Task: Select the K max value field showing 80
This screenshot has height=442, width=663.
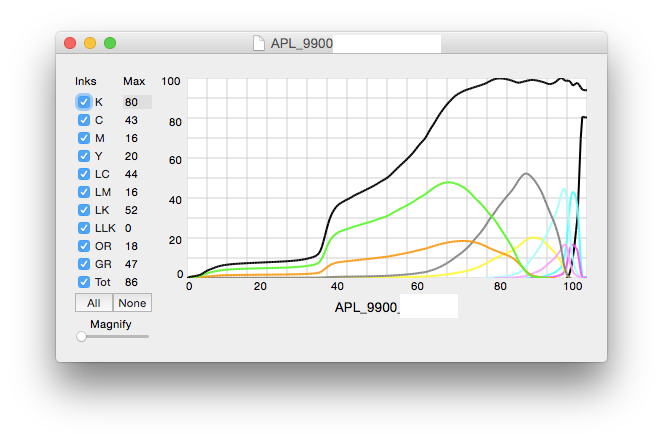Action: click(x=136, y=102)
